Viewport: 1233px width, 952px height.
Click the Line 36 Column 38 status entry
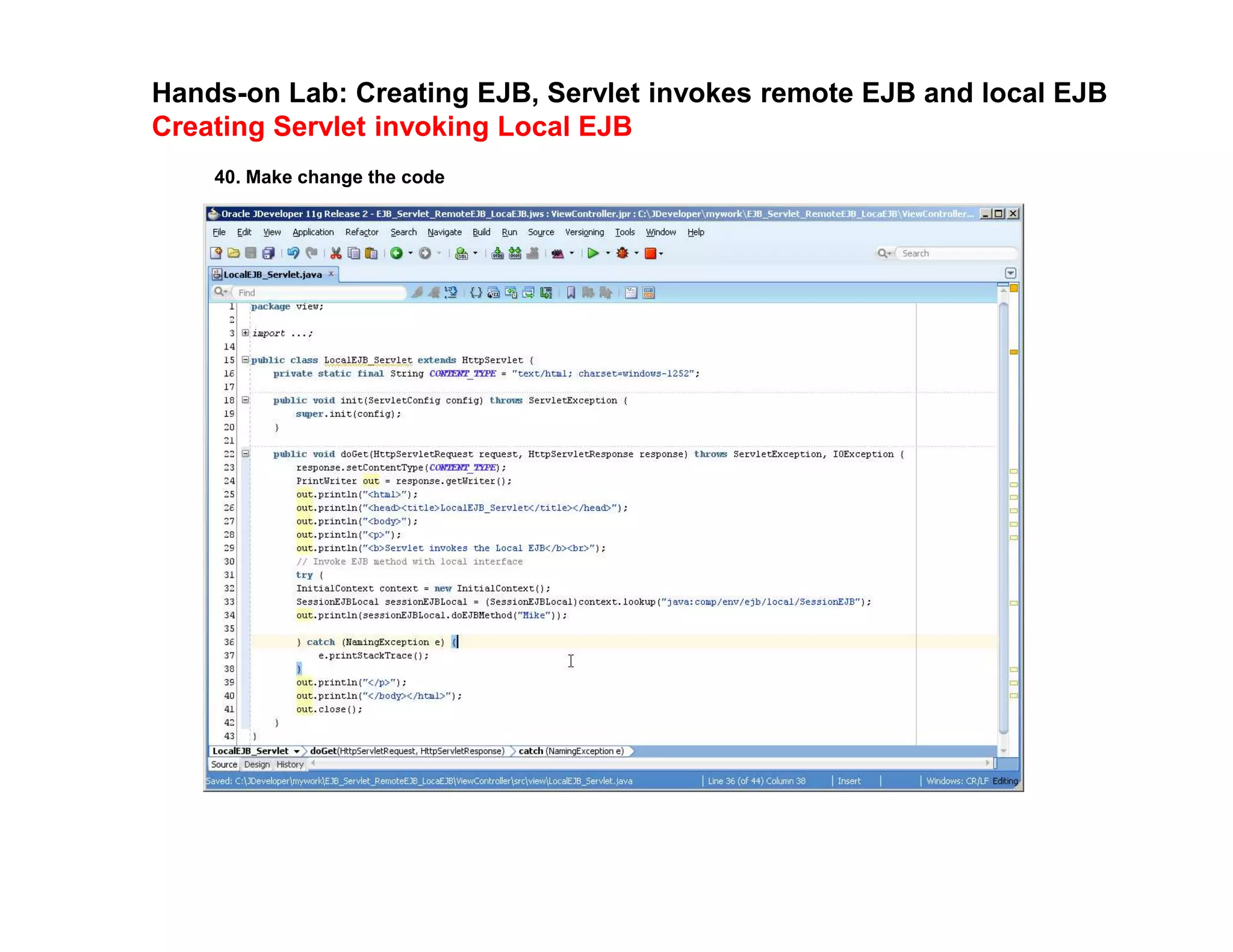[x=757, y=781]
